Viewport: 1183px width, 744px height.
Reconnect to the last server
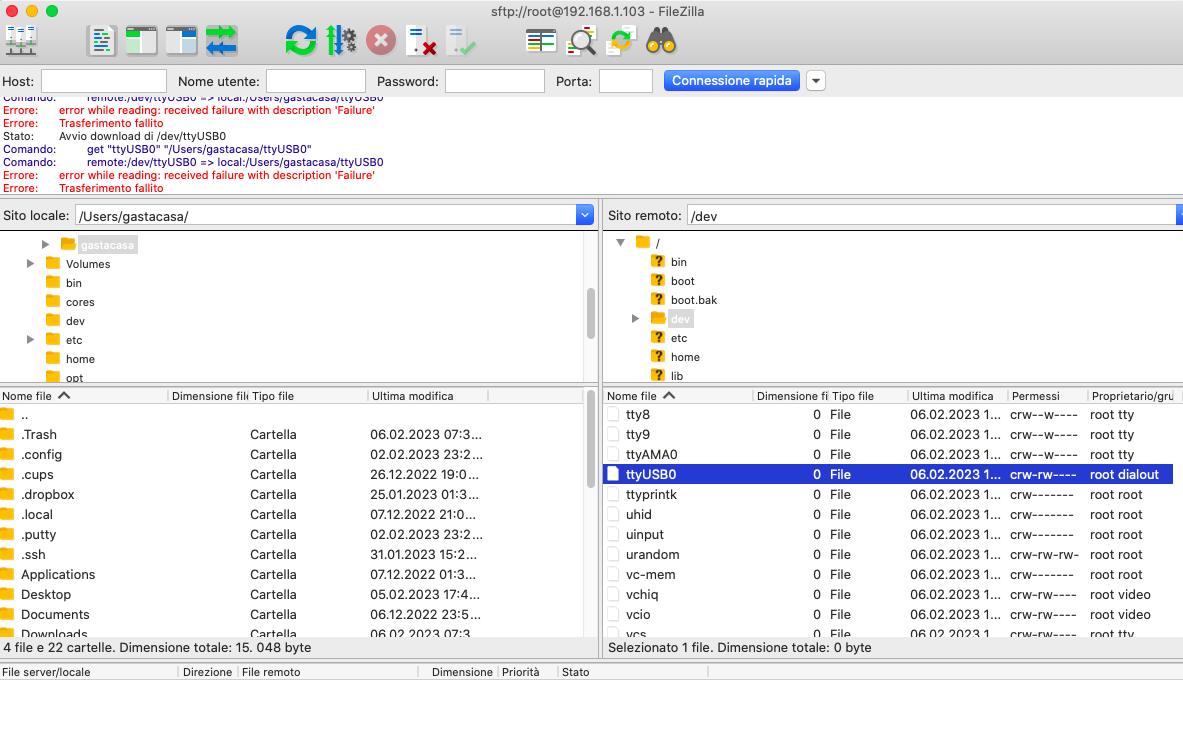click(461, 41)
